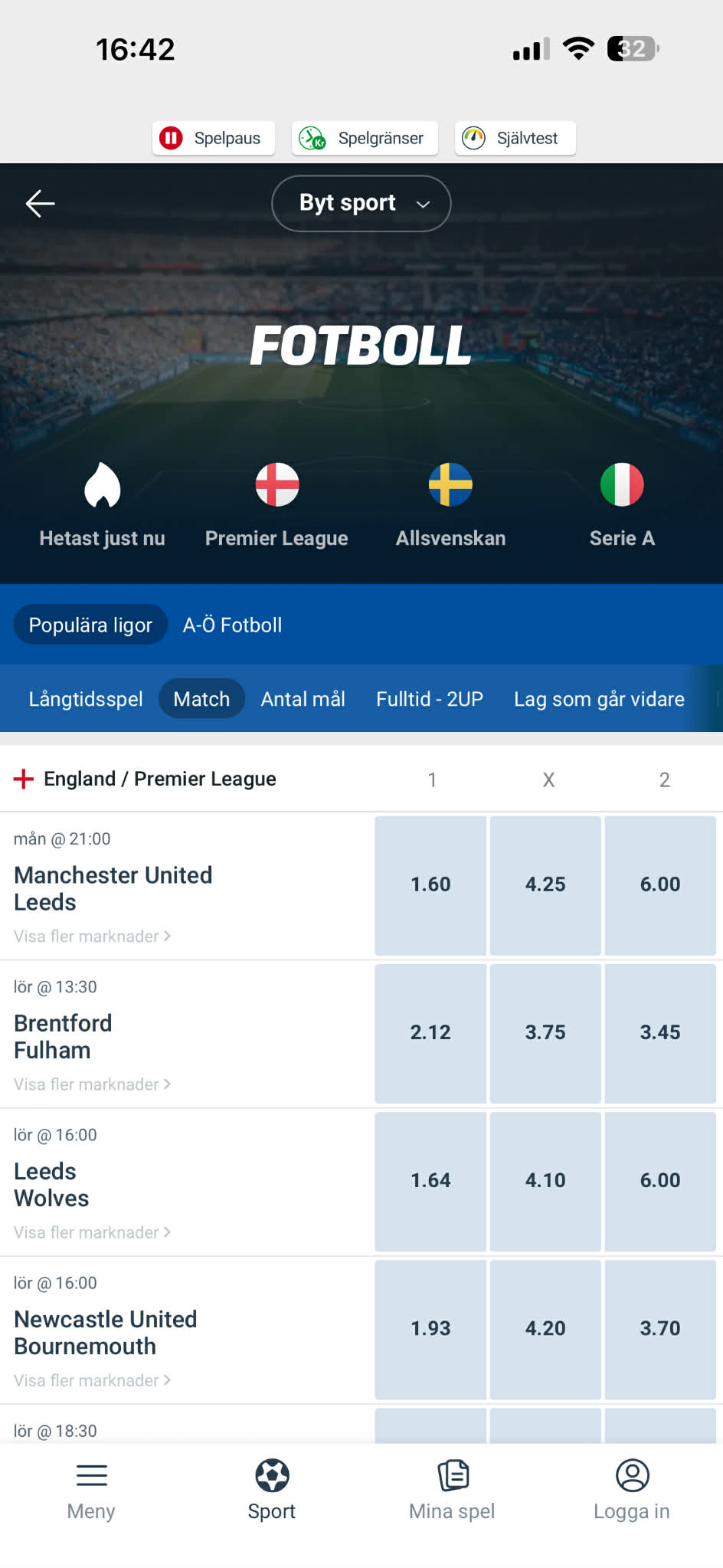This screenshot has height=1568, width=723.
Task: Open the Spelgränser limits icon
Action: tap(312, 138)
